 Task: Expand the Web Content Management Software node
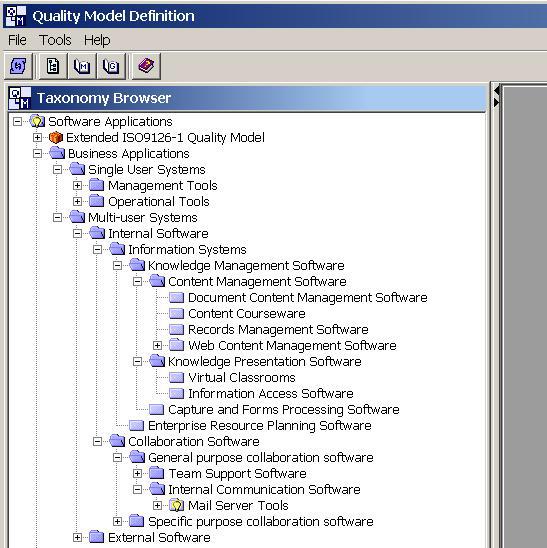(157, 346)
